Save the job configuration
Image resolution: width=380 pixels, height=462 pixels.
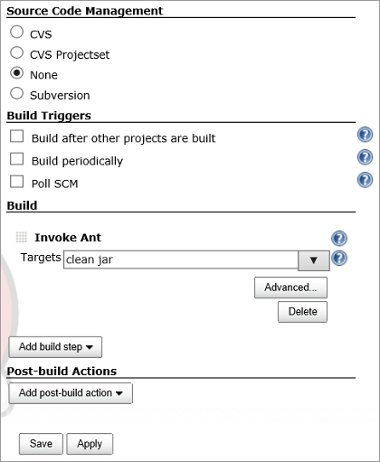click(41, 444)
